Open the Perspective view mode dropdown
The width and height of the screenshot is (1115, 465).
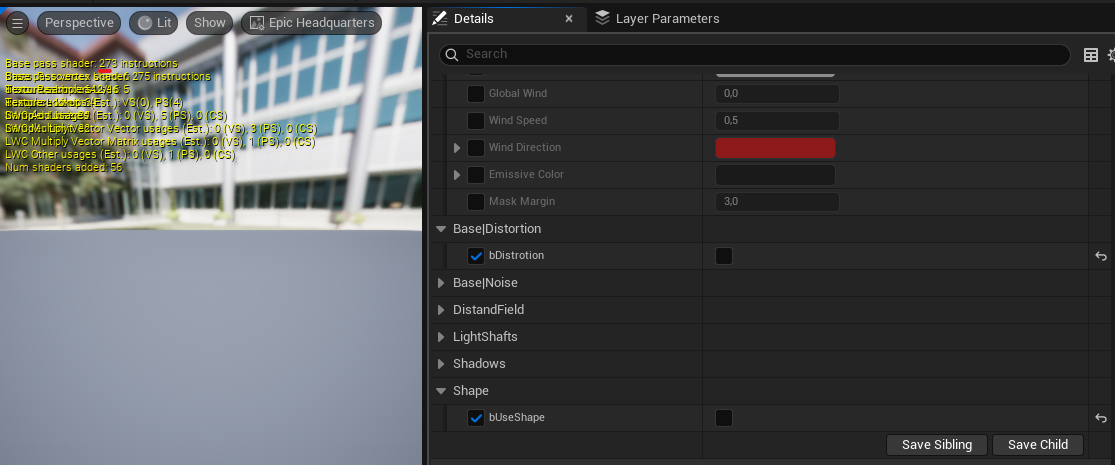(79, 23)
